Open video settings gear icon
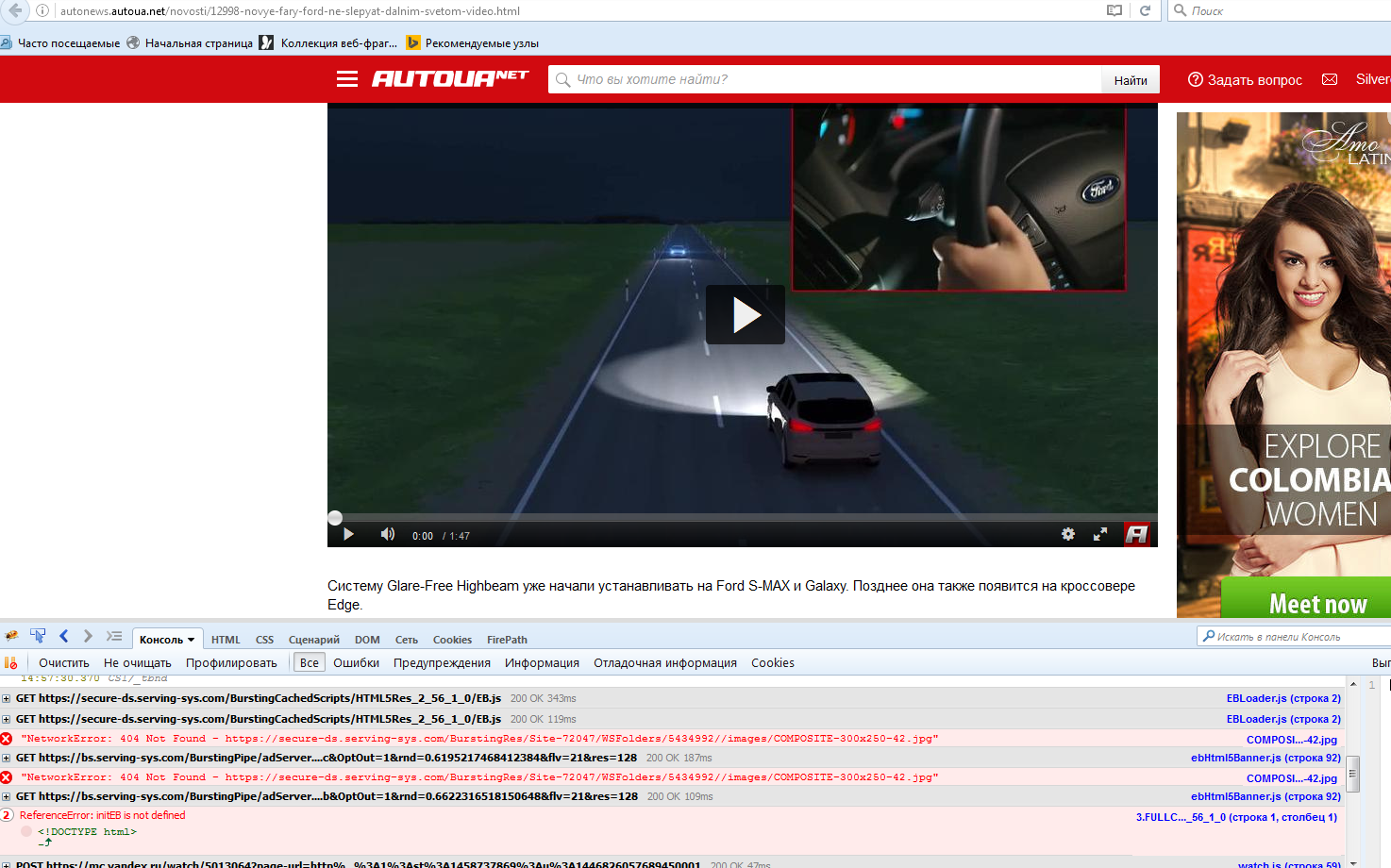This screenshot has width=1391, height=868. coord(1067,534)
